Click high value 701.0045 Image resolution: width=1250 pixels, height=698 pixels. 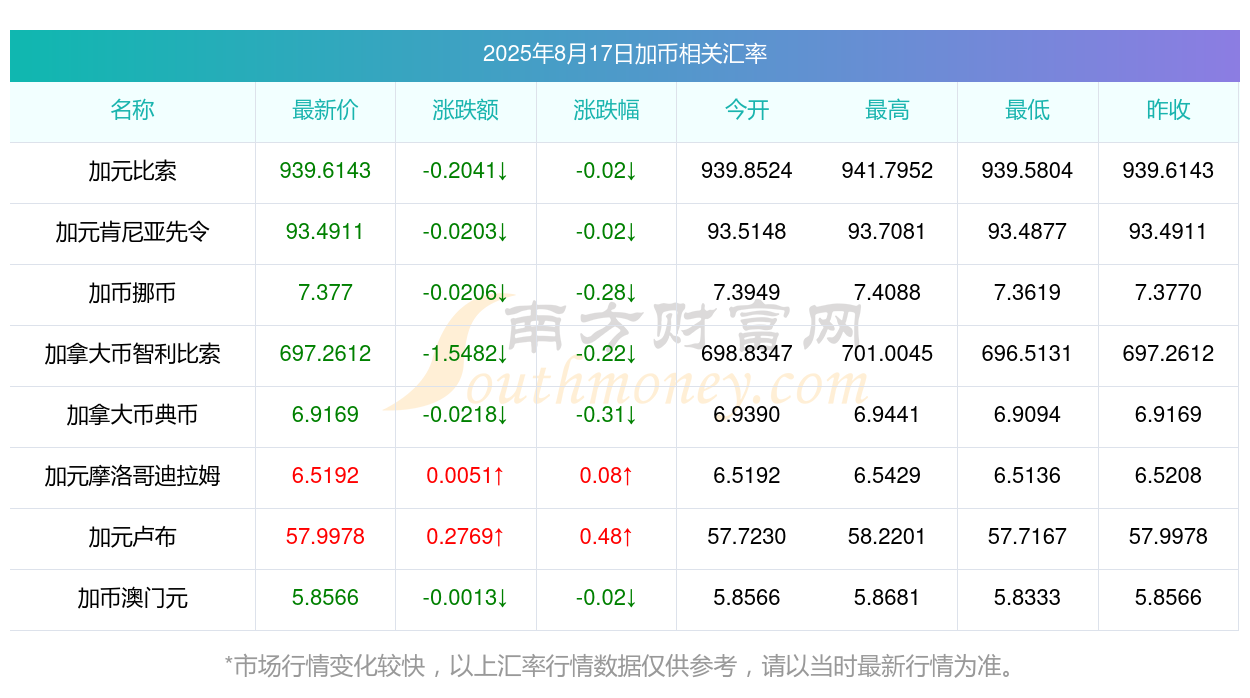tap(887, 354)
